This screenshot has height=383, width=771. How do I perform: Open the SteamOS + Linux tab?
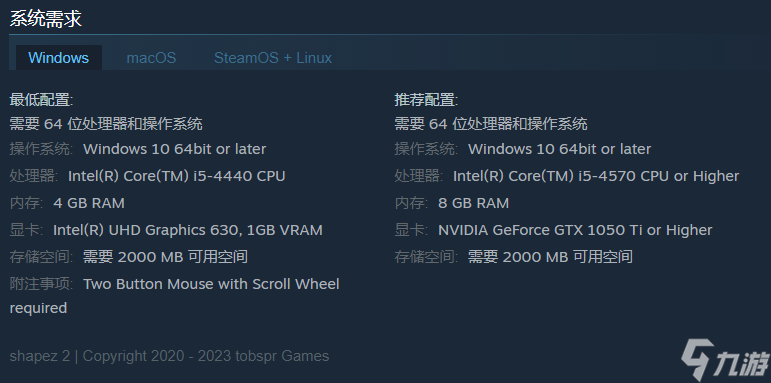(x=273, y=58)
